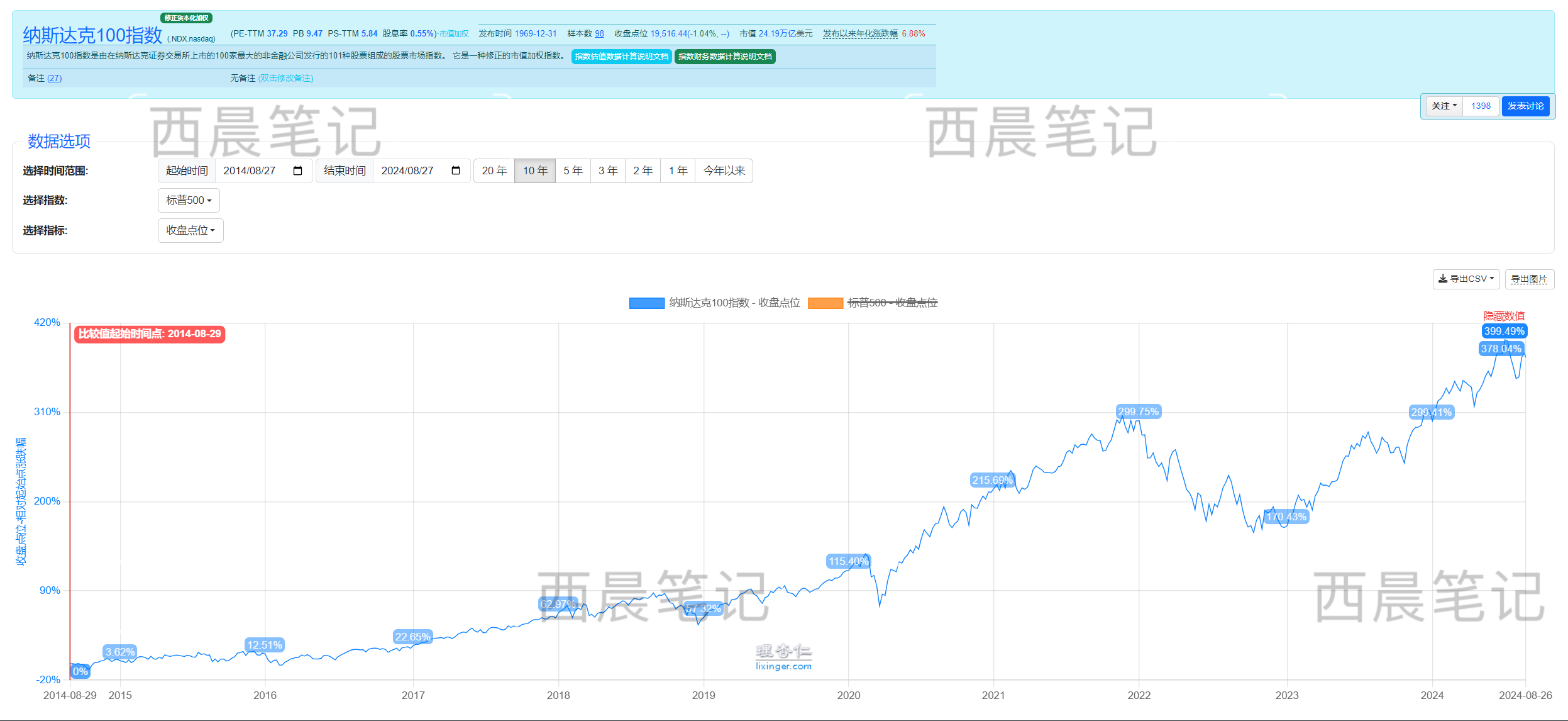The image size is (1568, 721).
Task: Switch to the 20年 time range
Action: click(x=495, y=170)
